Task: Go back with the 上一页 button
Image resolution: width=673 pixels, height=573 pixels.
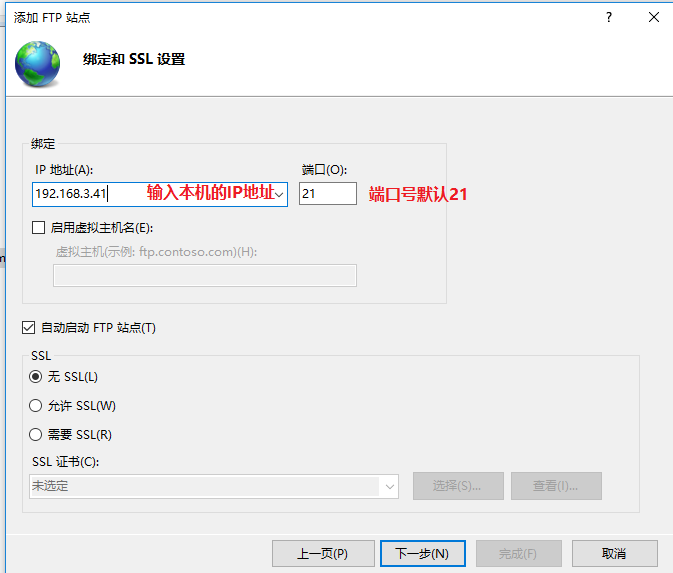Action: point(322,553)
